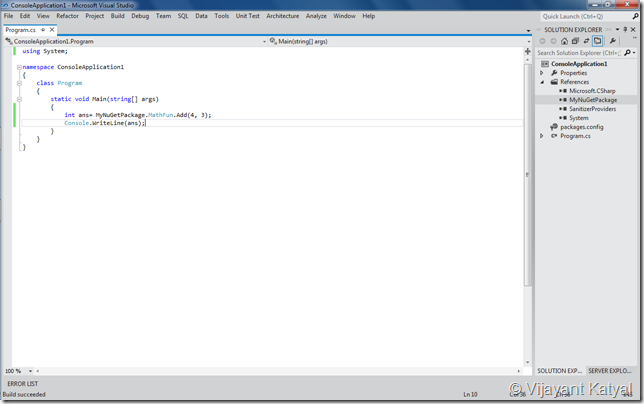
Task: Open the document tabs overflow dropdown
Action: coord(528,30)
